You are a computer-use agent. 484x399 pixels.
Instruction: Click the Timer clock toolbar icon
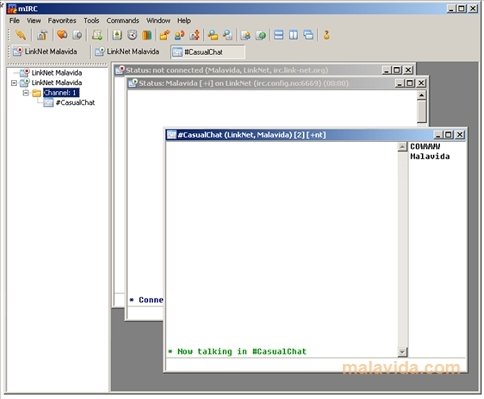click(132, 35)
